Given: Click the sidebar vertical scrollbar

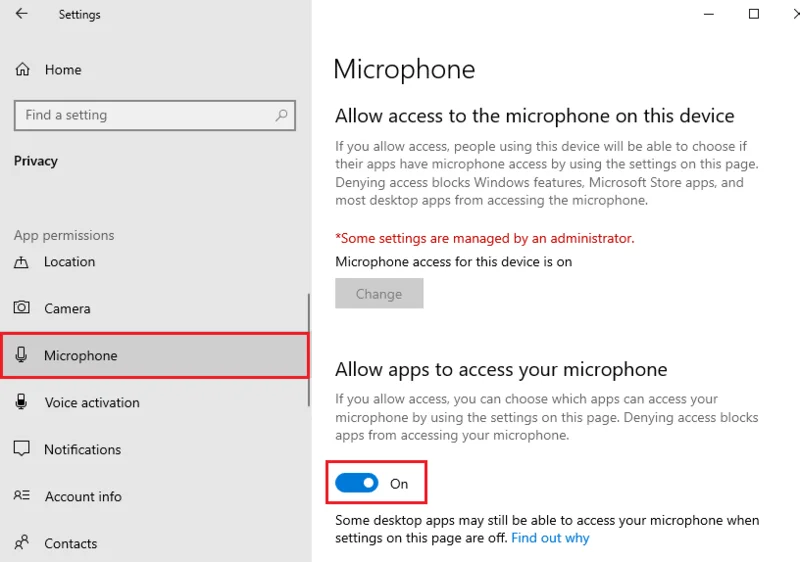Looking at the screenshot, I should (309, 350).
